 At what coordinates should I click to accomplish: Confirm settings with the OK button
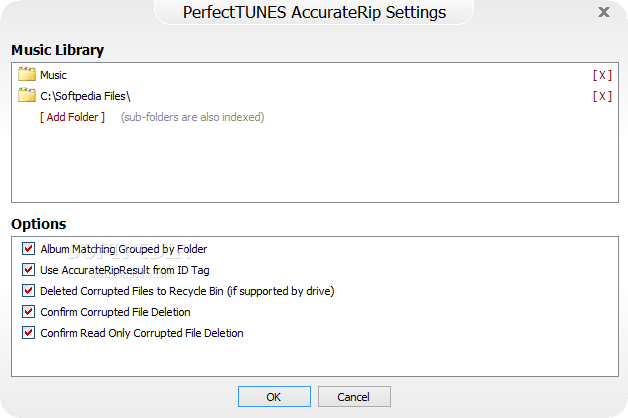pos(274,396)
